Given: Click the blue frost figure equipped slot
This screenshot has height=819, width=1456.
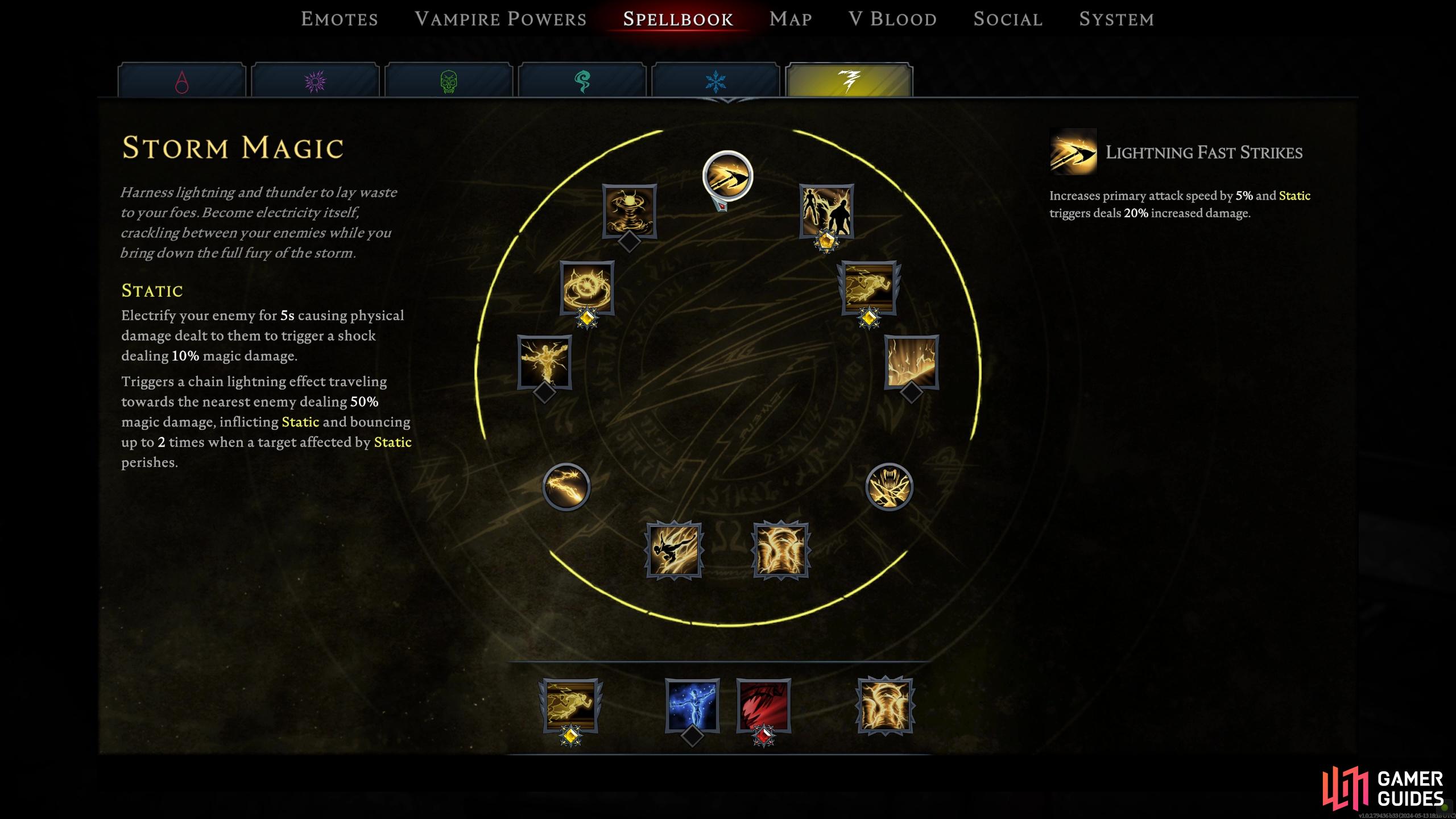Looking at the screenshot, I should tap(692, 705).
